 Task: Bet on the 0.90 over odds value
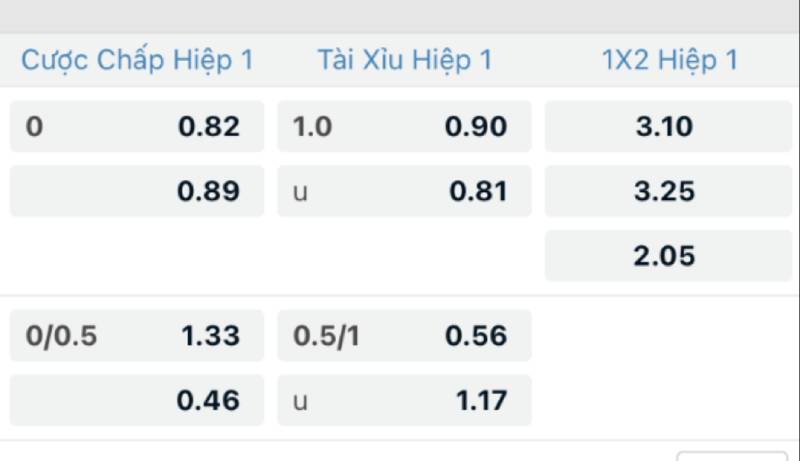coord(476,127)
